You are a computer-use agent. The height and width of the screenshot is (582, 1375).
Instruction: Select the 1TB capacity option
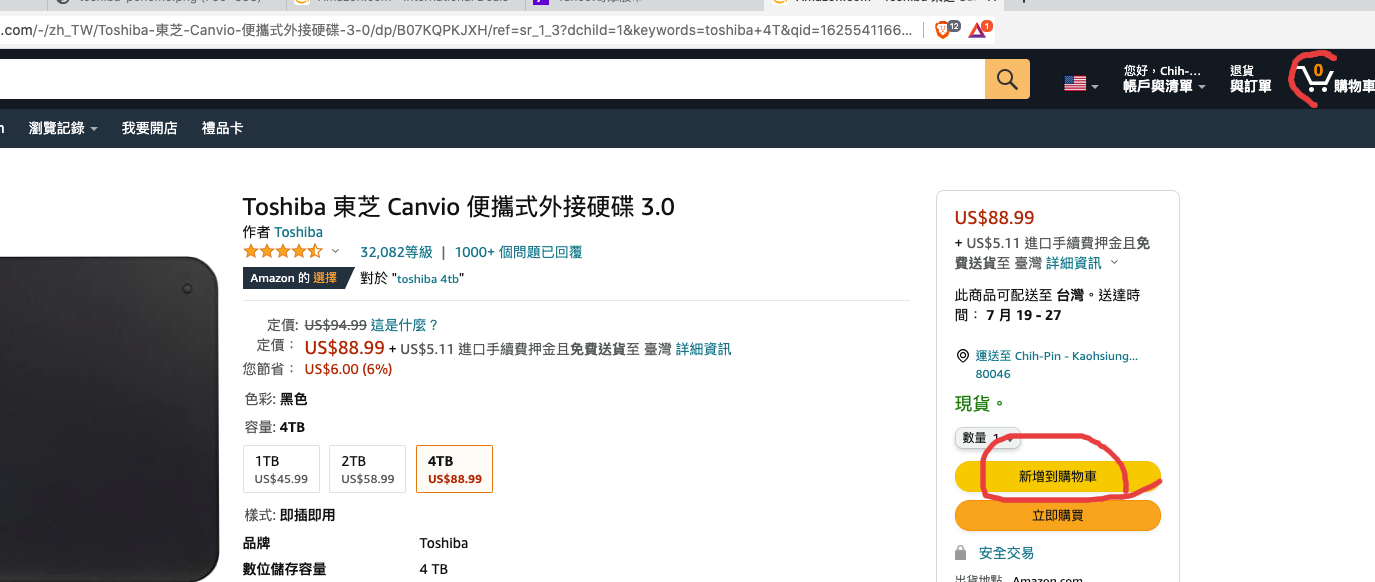pyautogui.click(x=281, y=469)
